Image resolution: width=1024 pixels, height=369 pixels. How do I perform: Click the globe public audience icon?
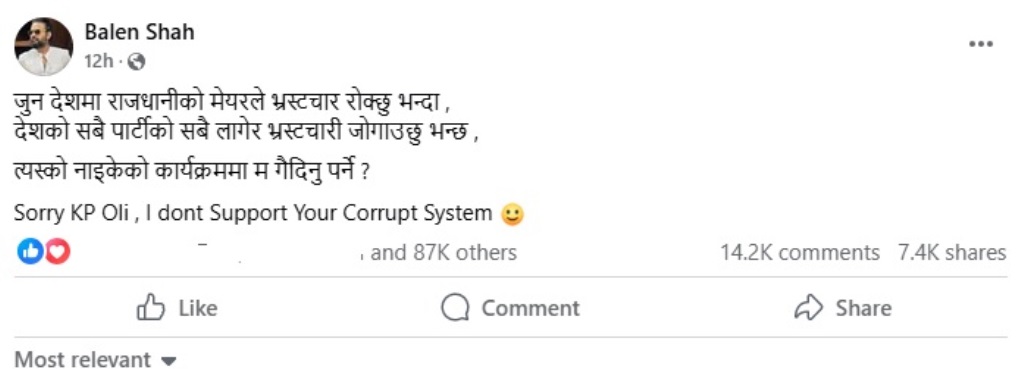click(x=136, y=62)
